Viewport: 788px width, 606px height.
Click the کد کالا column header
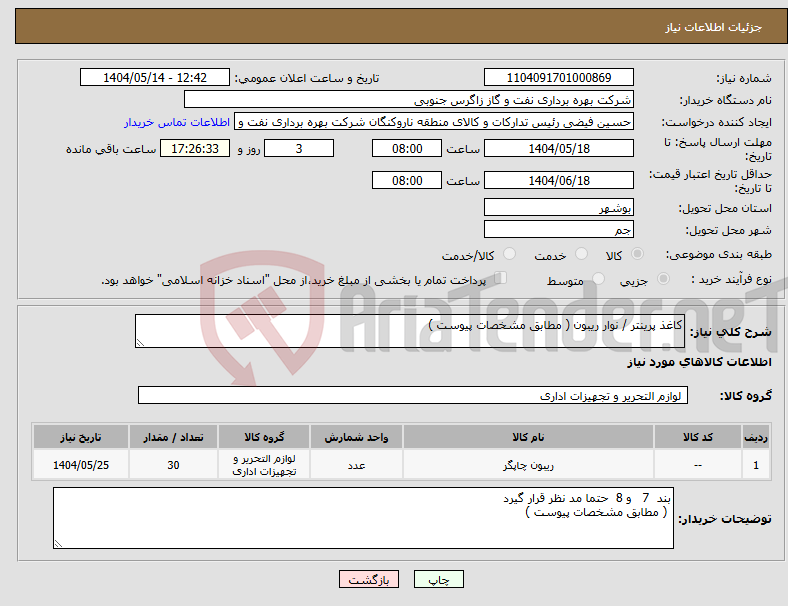pyautogui.click(x=698, y=437)
